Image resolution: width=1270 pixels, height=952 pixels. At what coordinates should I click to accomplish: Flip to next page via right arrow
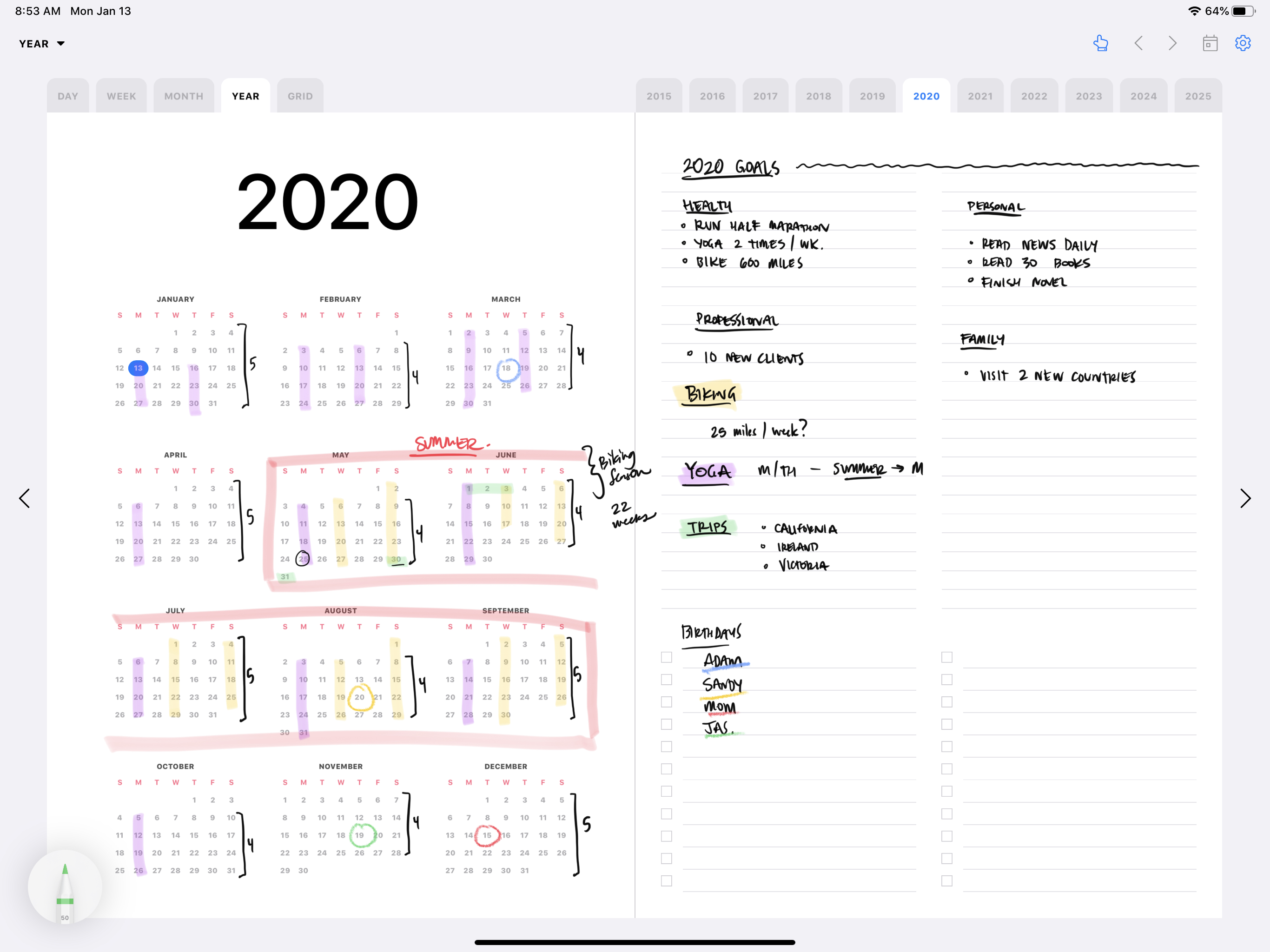(x=1245, y=498)
